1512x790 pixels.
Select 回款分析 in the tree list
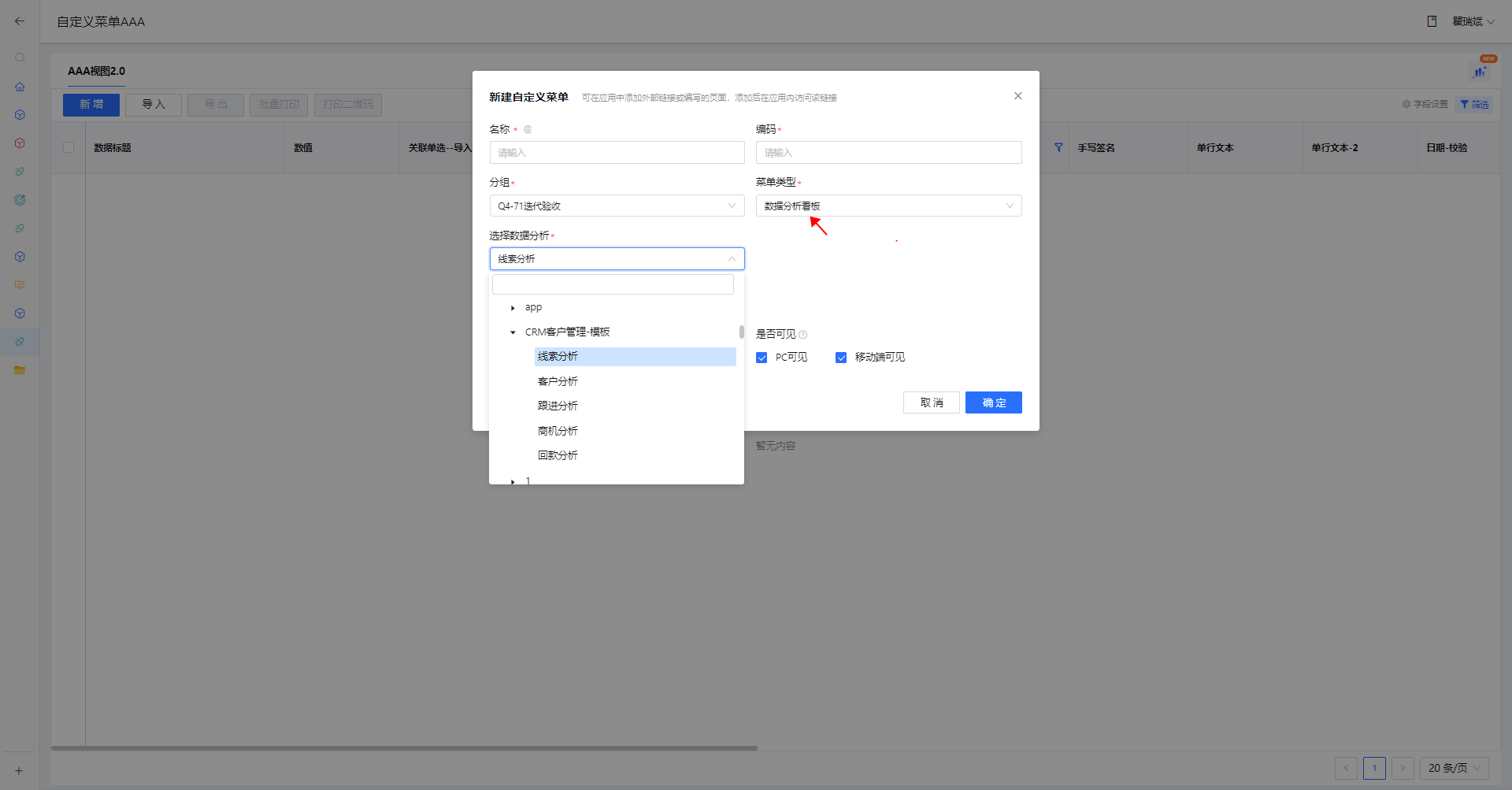558,455
